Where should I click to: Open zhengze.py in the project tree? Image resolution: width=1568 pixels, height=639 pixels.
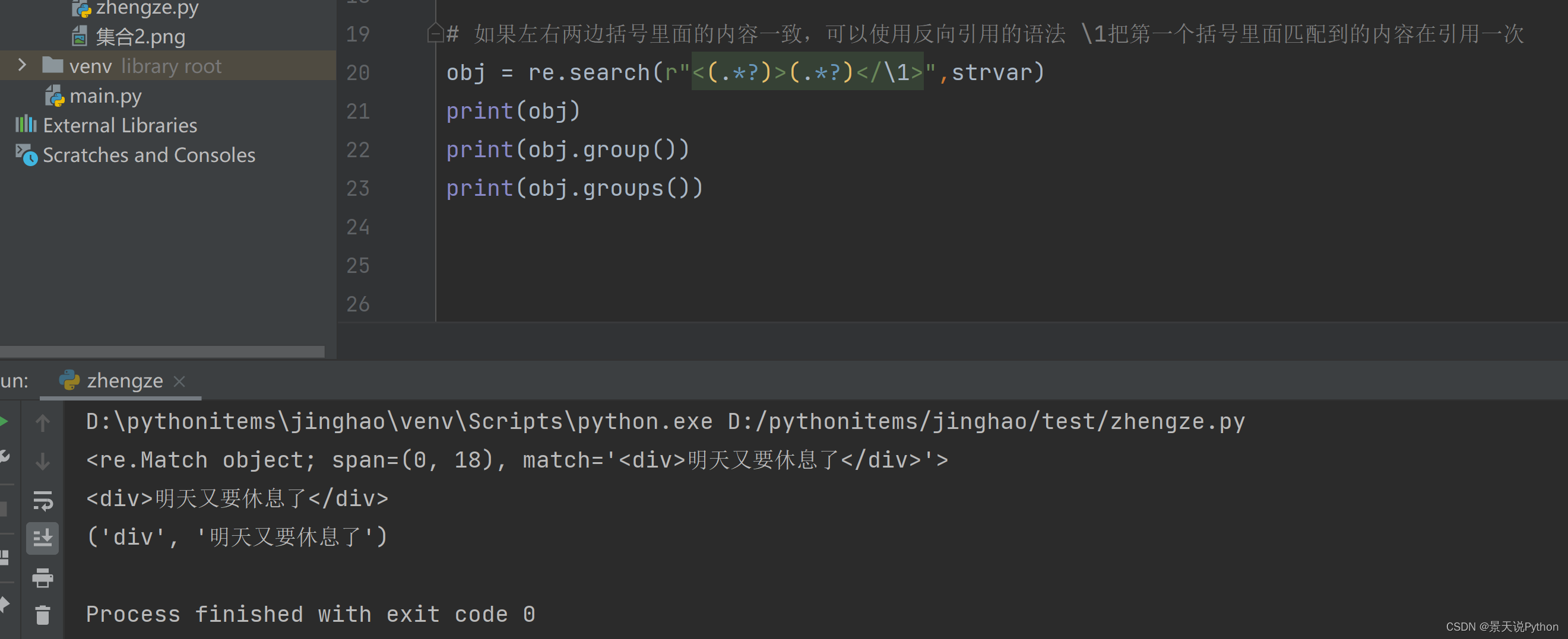click(147, 8)
